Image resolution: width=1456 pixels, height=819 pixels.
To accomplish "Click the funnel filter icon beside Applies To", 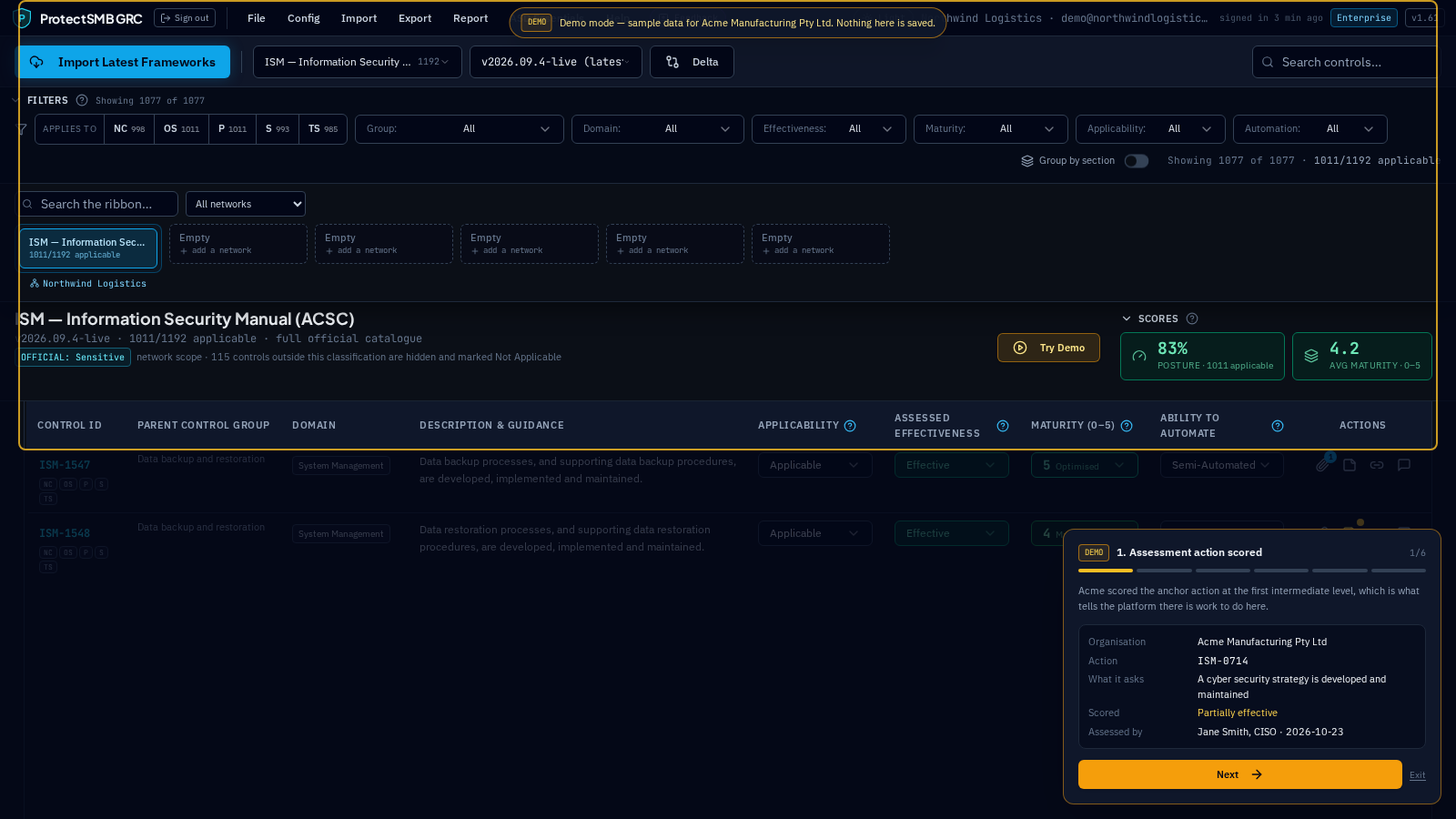I will coord(21,129).
